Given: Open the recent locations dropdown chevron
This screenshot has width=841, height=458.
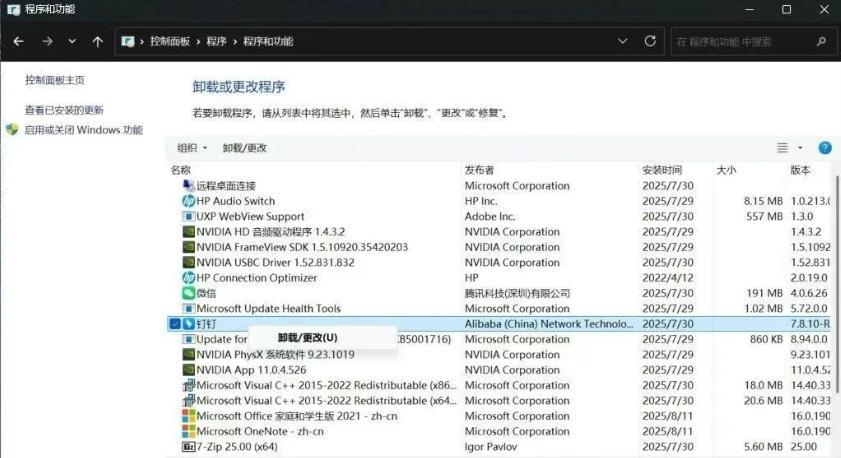Looking at the screenshot, I should coord(72,41).
